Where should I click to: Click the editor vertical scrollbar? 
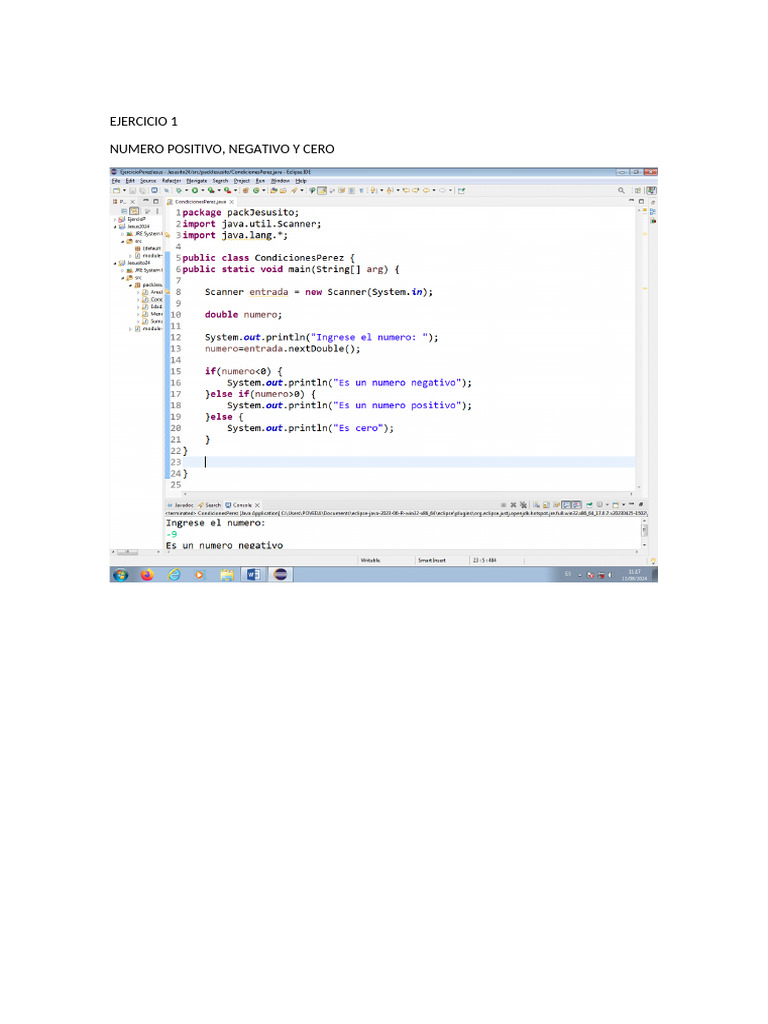[x=639, y=349]
